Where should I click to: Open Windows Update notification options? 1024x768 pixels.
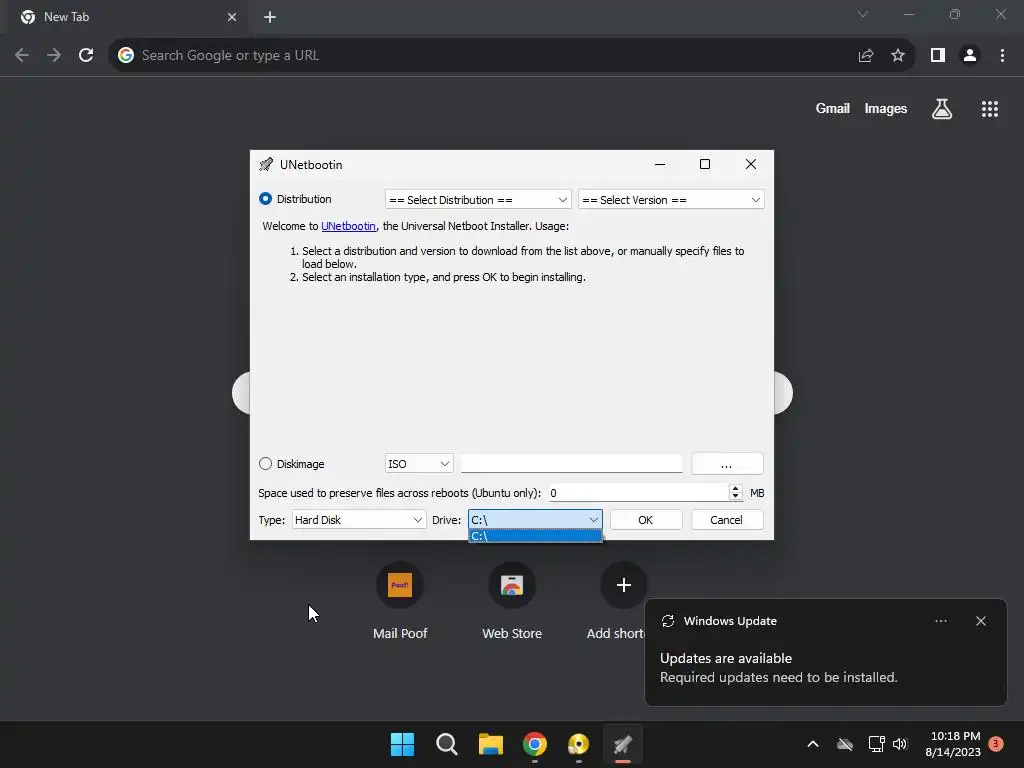(941, 621)
